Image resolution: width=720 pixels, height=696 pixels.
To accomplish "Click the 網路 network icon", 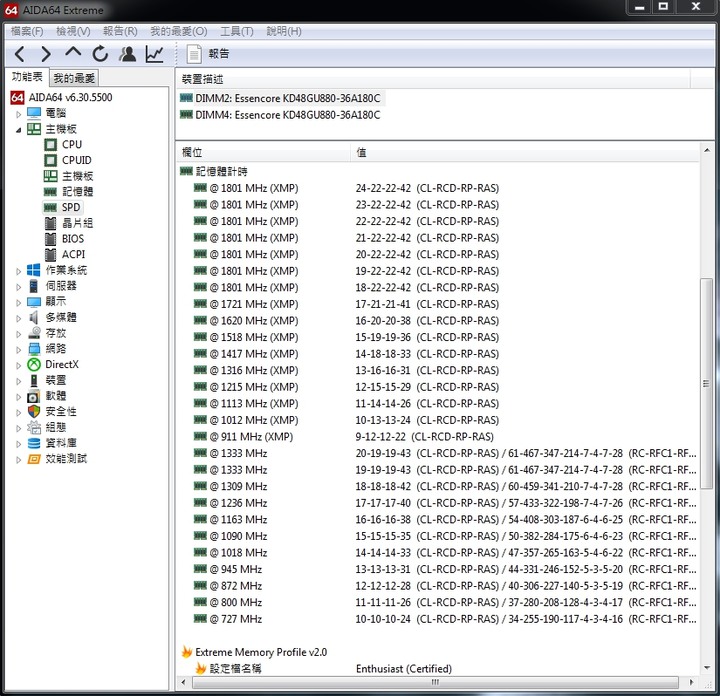I will [x=34, y=349].
